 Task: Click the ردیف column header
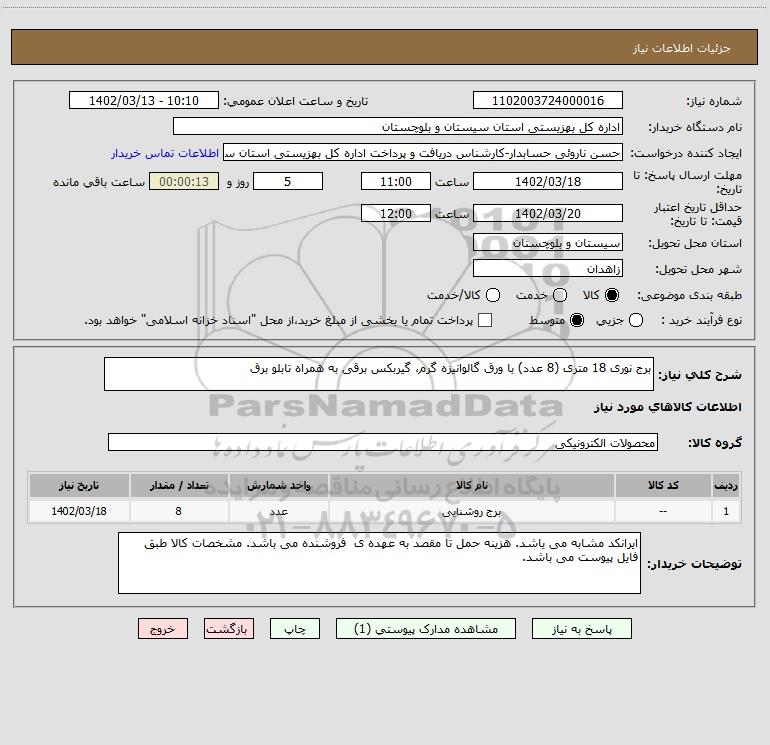click(x=726, y=485)
